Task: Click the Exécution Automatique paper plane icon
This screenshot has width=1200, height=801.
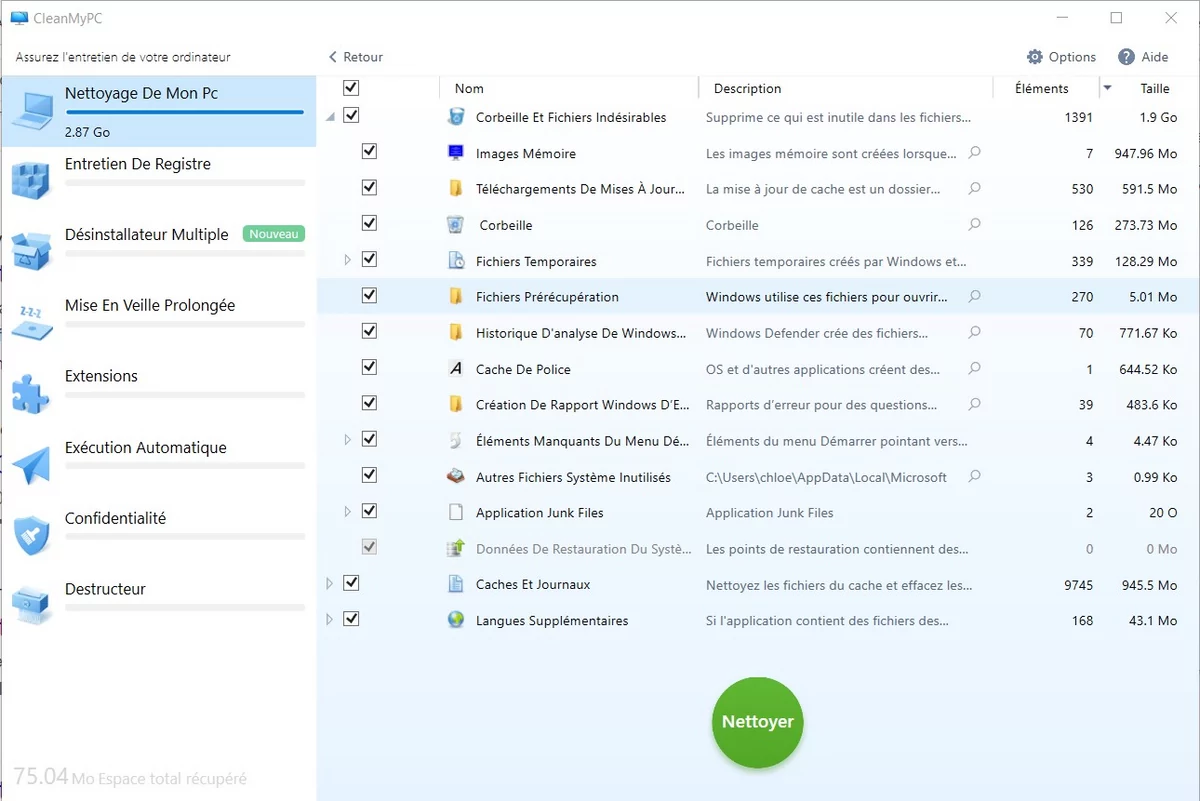Action: [31, 464]
